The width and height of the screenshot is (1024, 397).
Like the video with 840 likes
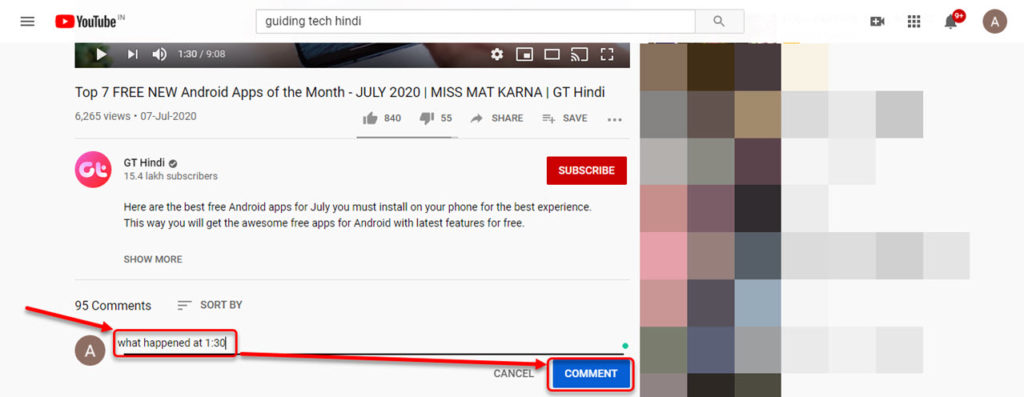coord(382,118)
